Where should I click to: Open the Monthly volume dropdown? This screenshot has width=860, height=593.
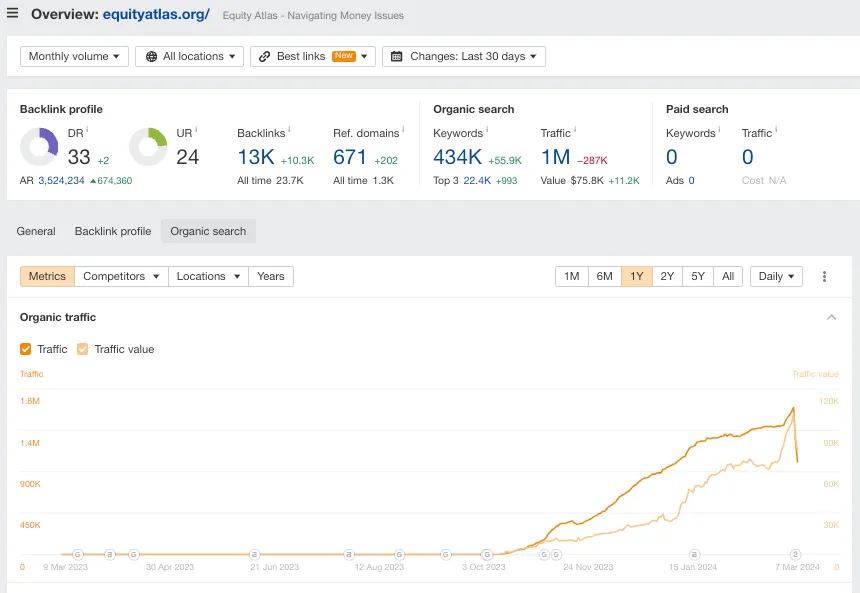[x=75, y=57]
